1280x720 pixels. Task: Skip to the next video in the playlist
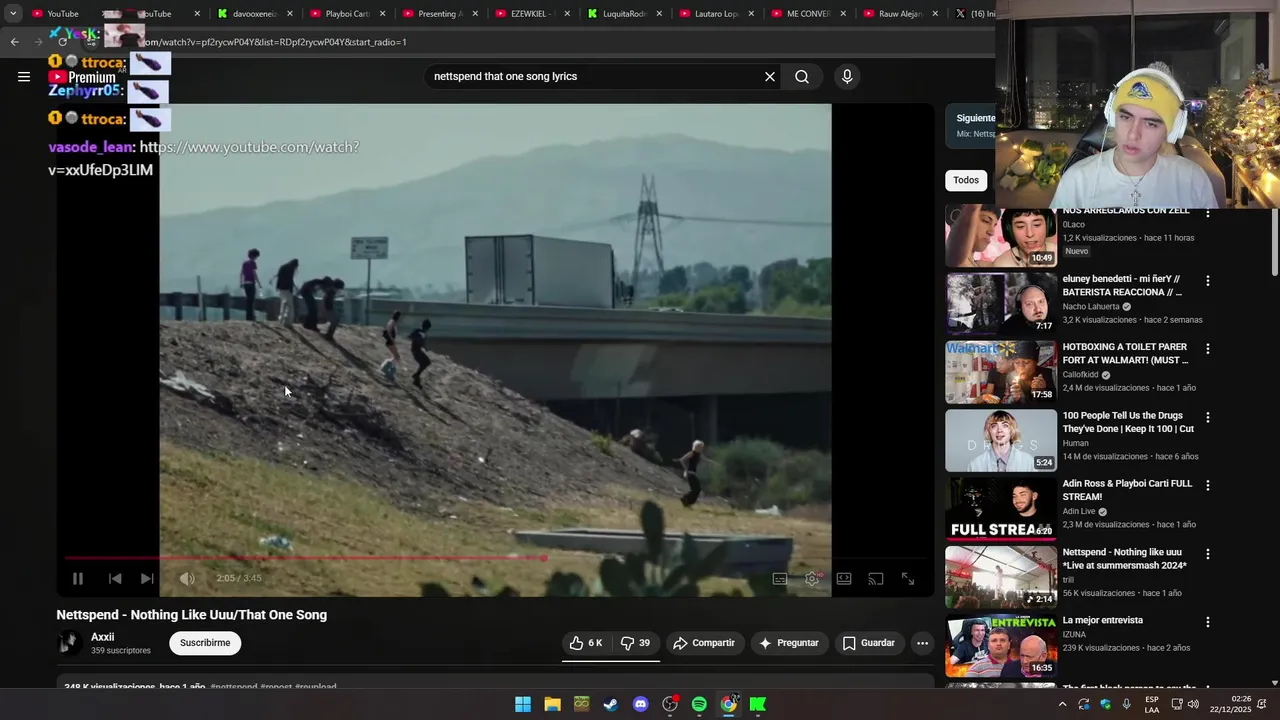[147, 578]
